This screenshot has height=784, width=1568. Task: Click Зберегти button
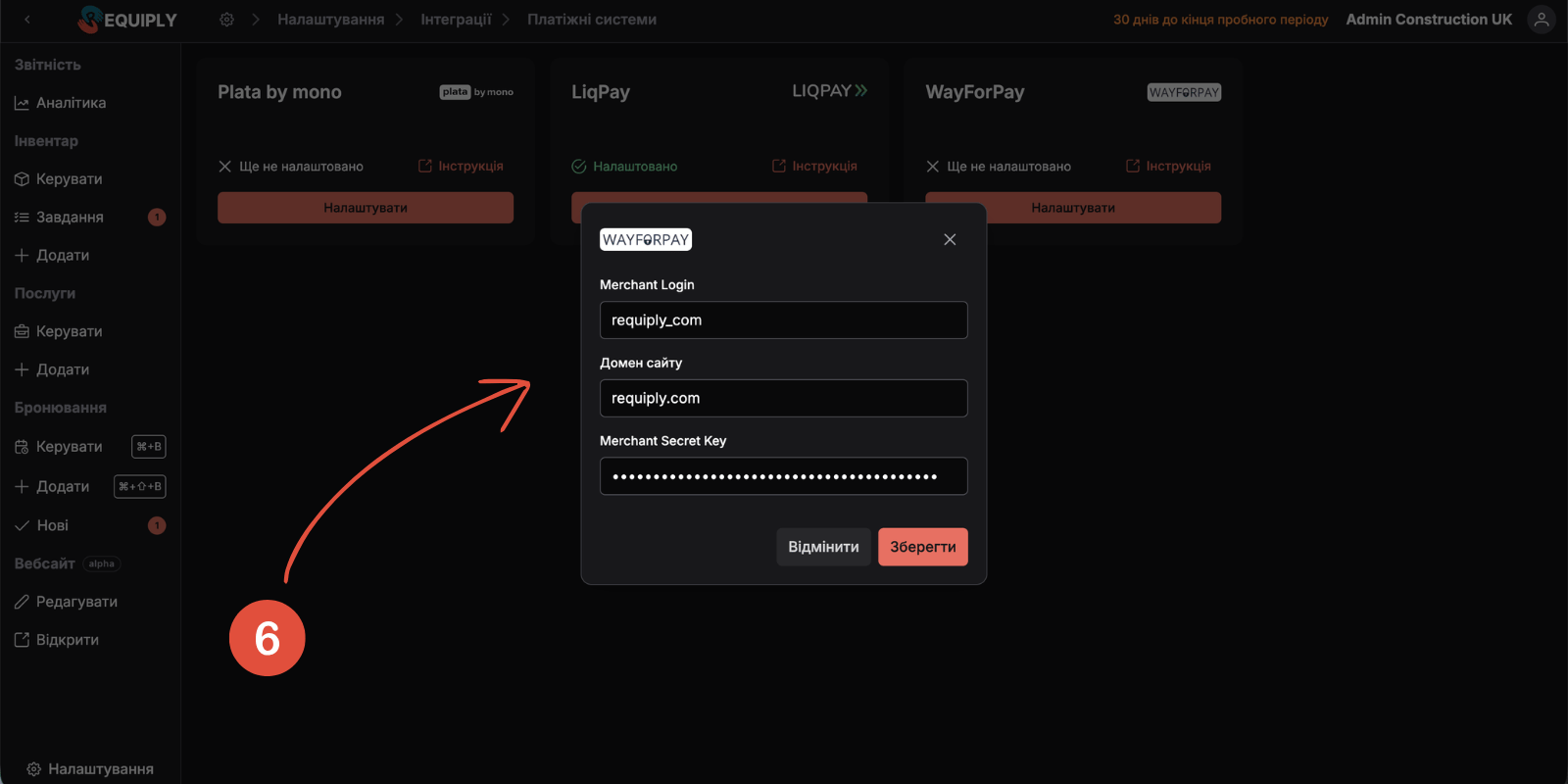point(923,547)
